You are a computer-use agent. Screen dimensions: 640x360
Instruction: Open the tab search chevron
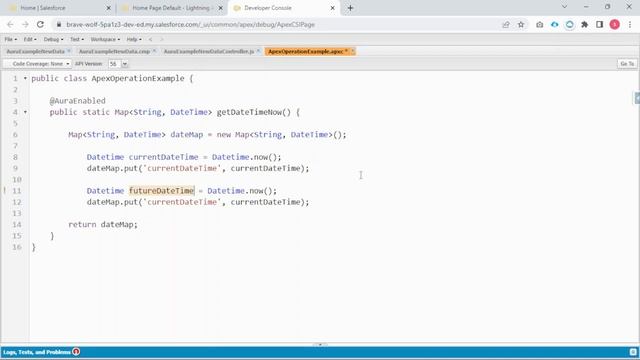point(564,7)
